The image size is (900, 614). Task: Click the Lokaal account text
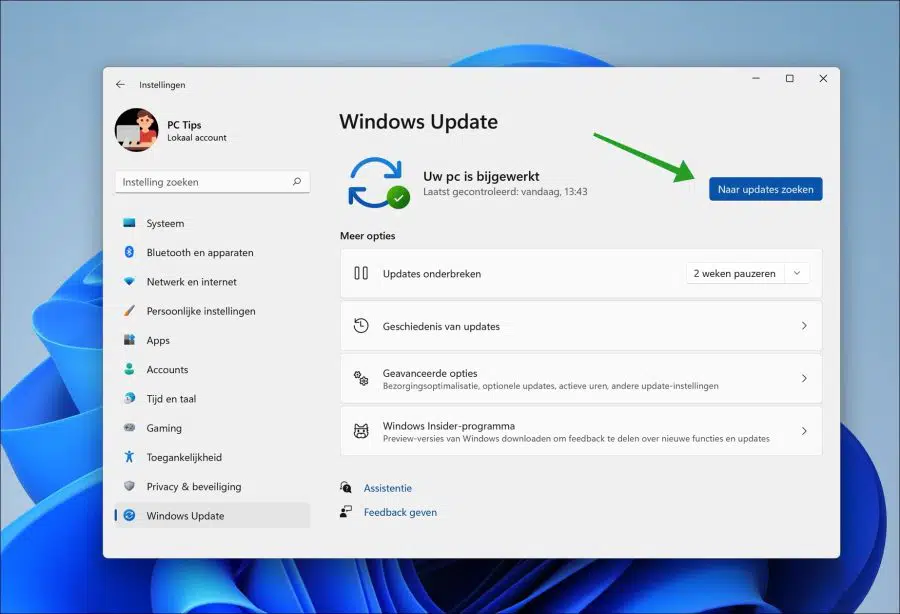pyautogui.click(x=196, y=138)
